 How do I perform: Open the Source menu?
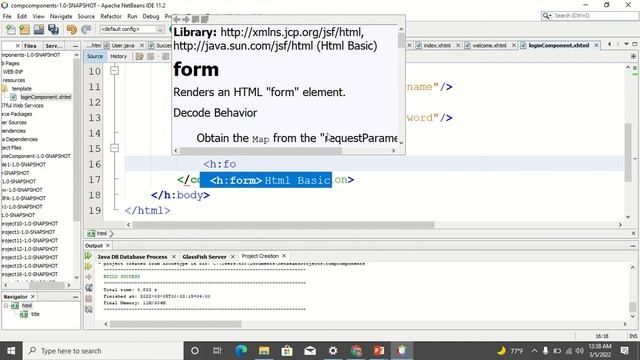point(86,16)
